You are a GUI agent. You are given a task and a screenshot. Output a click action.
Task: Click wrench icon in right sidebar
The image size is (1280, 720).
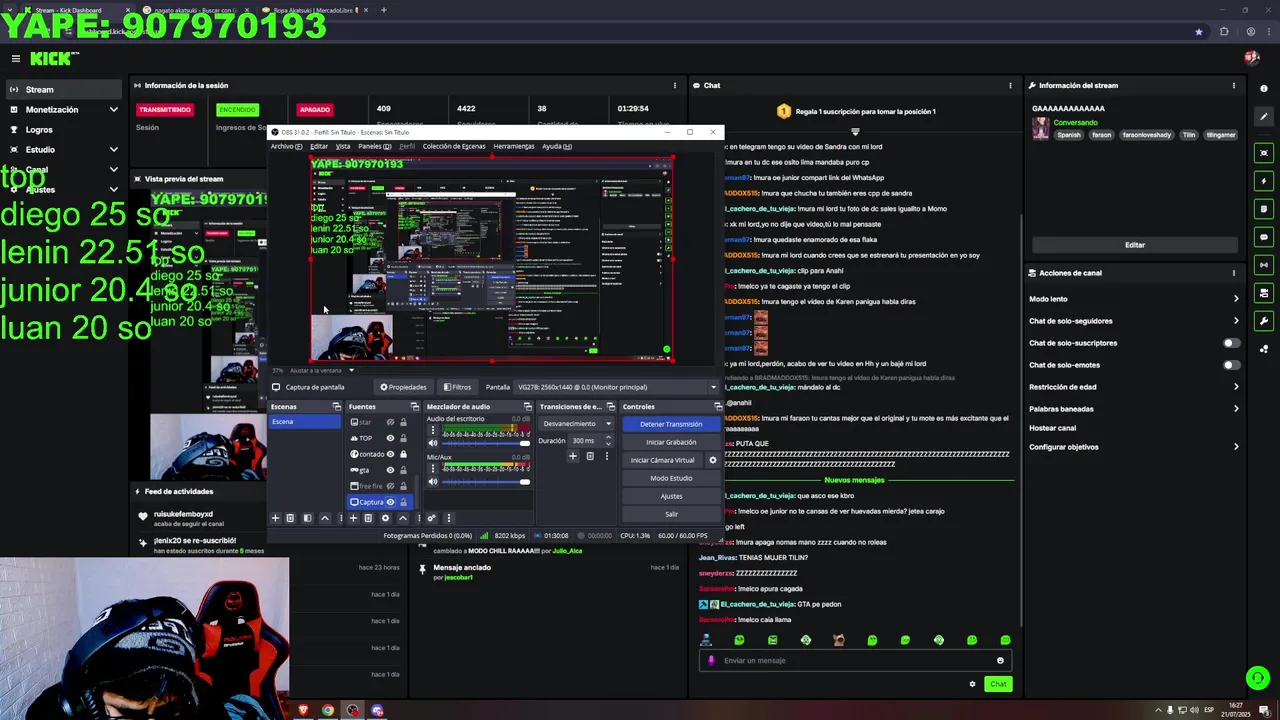click(x=1264, y=321)
